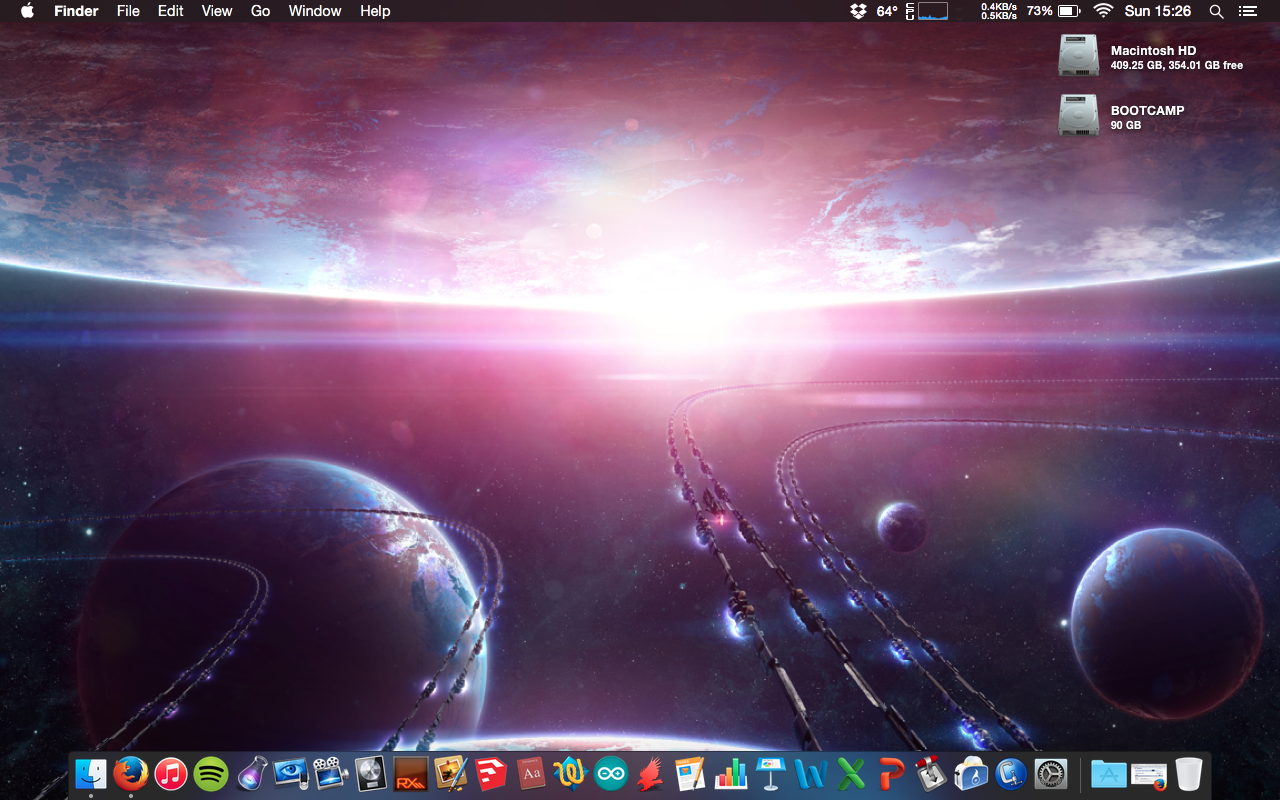Click the 64° temperature readout
The width and height of the screenshot is (1280, 800).
(x=887, y=11)
